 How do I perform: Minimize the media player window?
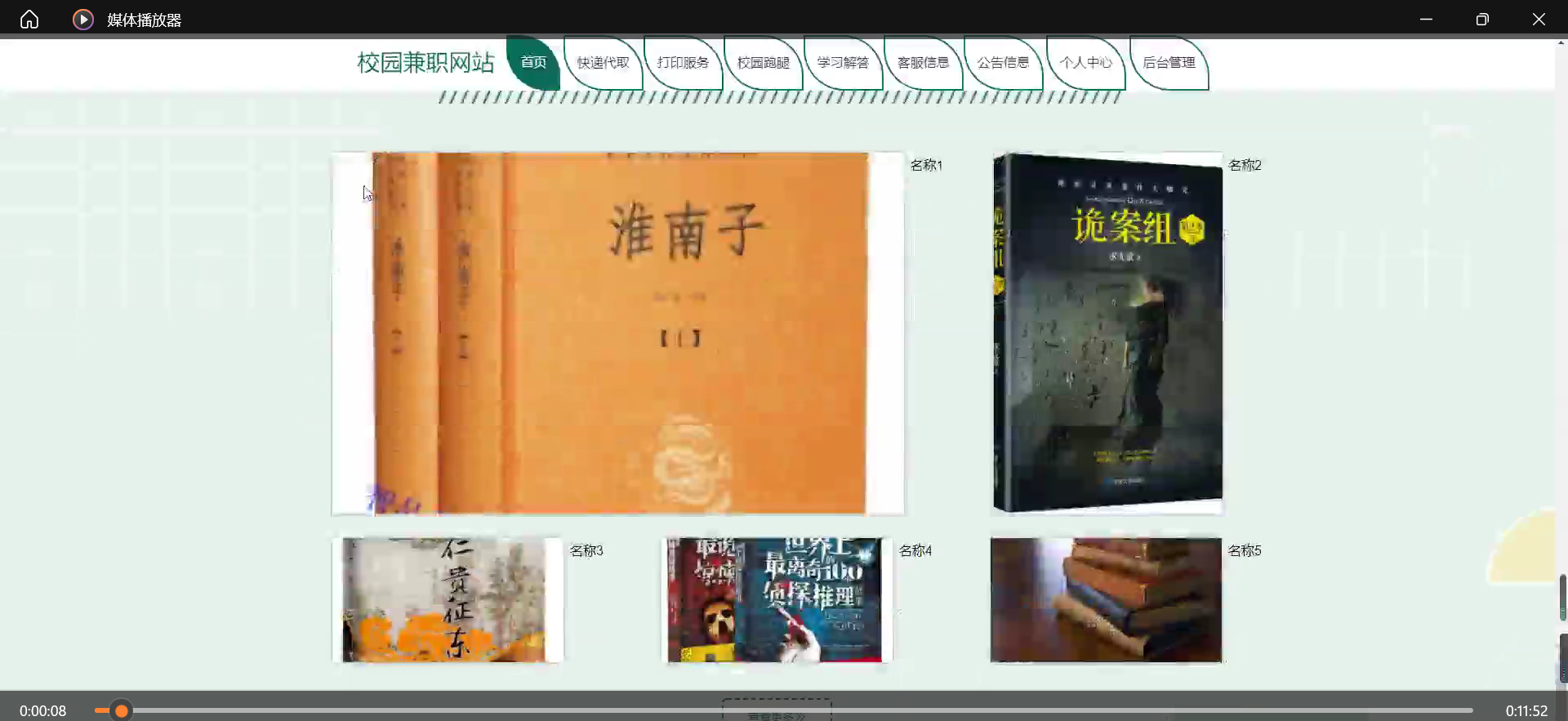[x=1426, y=19]
